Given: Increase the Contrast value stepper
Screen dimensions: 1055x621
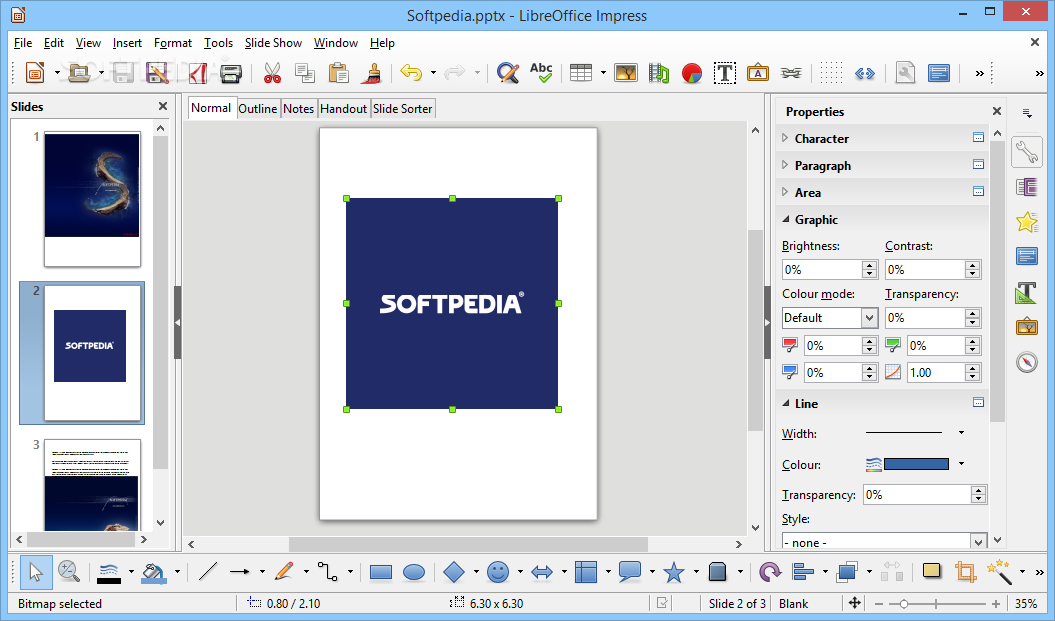Looking at the screenshot, I should (972, 265).
